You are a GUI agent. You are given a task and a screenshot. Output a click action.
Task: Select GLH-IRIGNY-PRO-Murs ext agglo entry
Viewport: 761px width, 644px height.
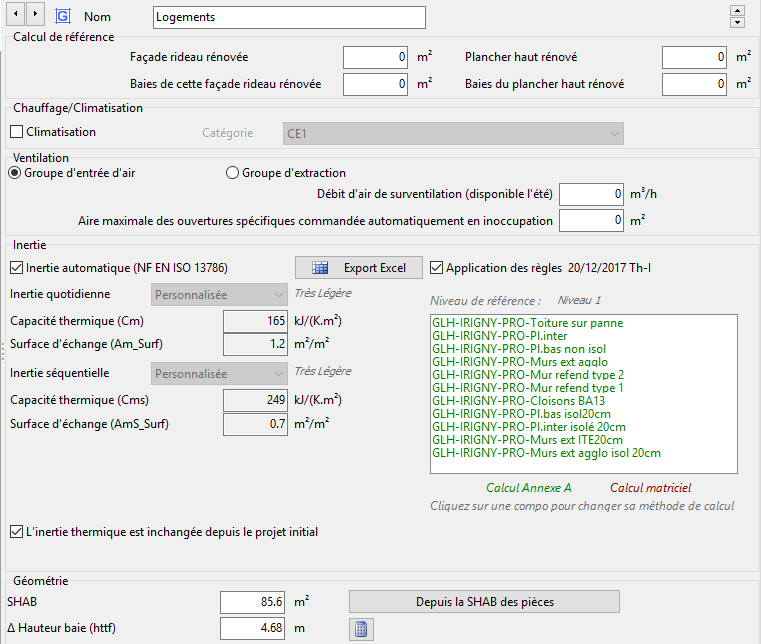coord(520,362)
